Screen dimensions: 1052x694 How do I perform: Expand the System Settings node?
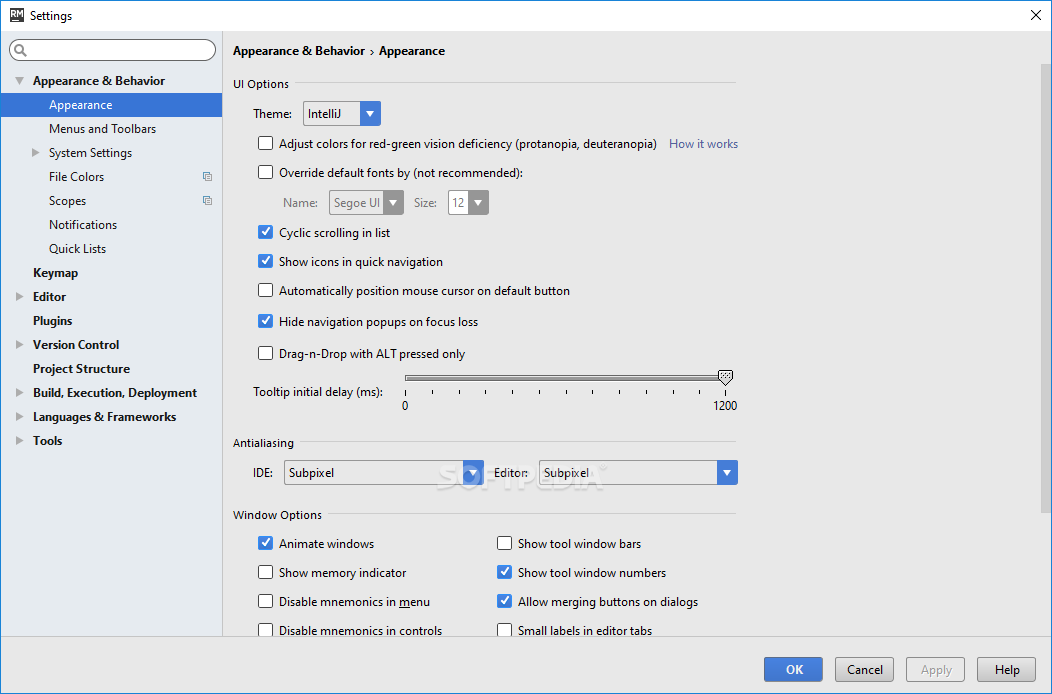36,152
